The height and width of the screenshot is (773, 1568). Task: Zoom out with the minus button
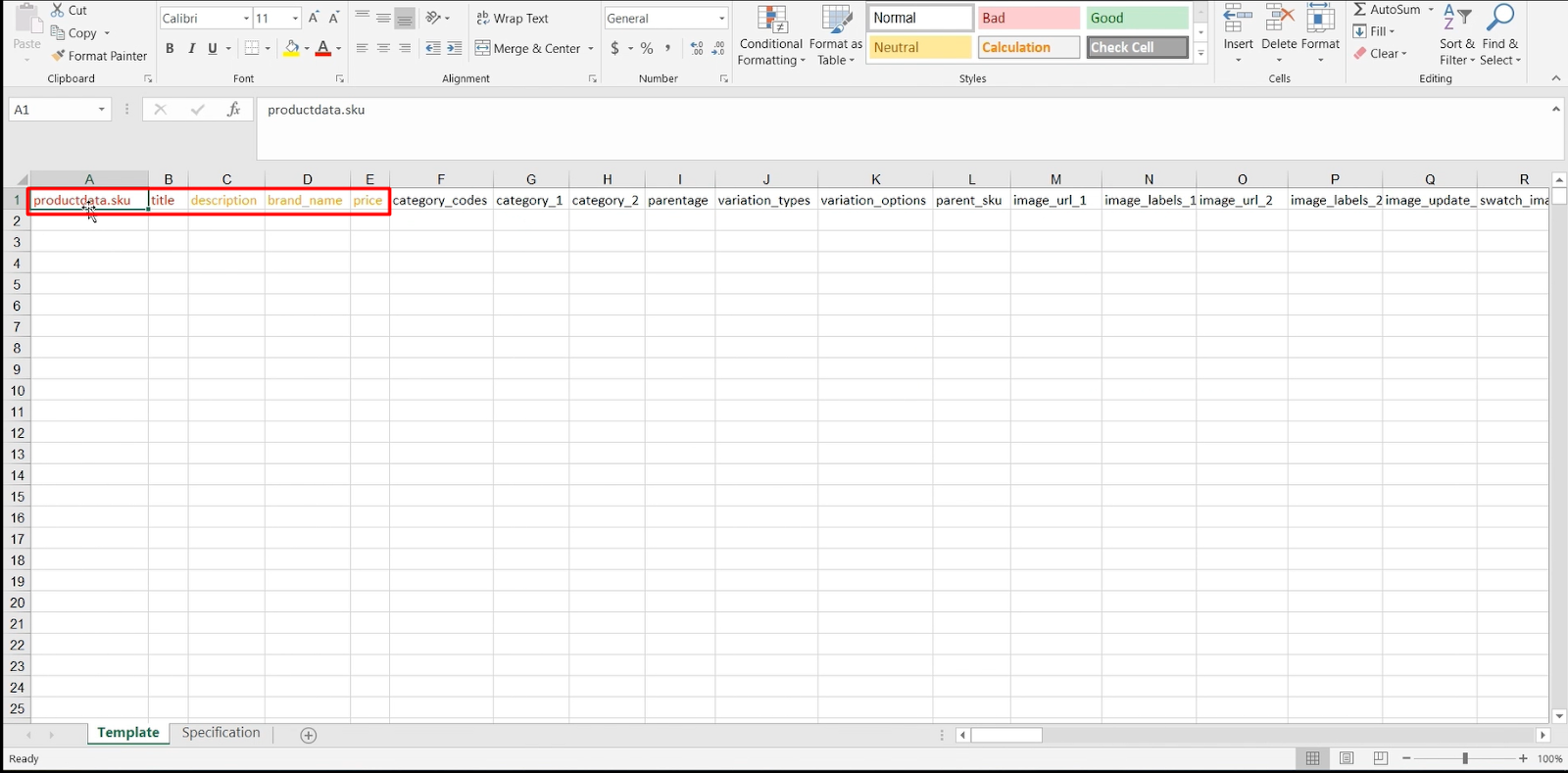point(1407,758)
